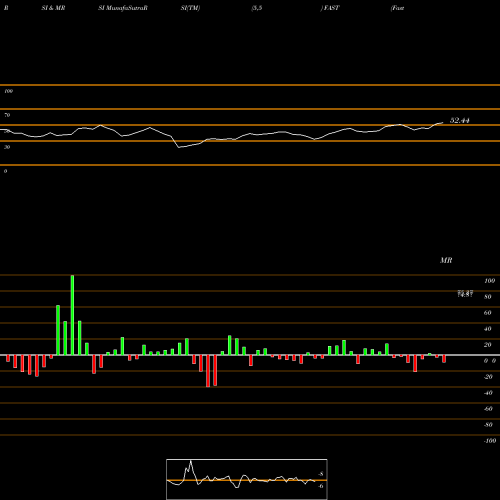Screen dimensions: 500x500
Task: Click the FAST text in the header
Action: coord(331,8)
